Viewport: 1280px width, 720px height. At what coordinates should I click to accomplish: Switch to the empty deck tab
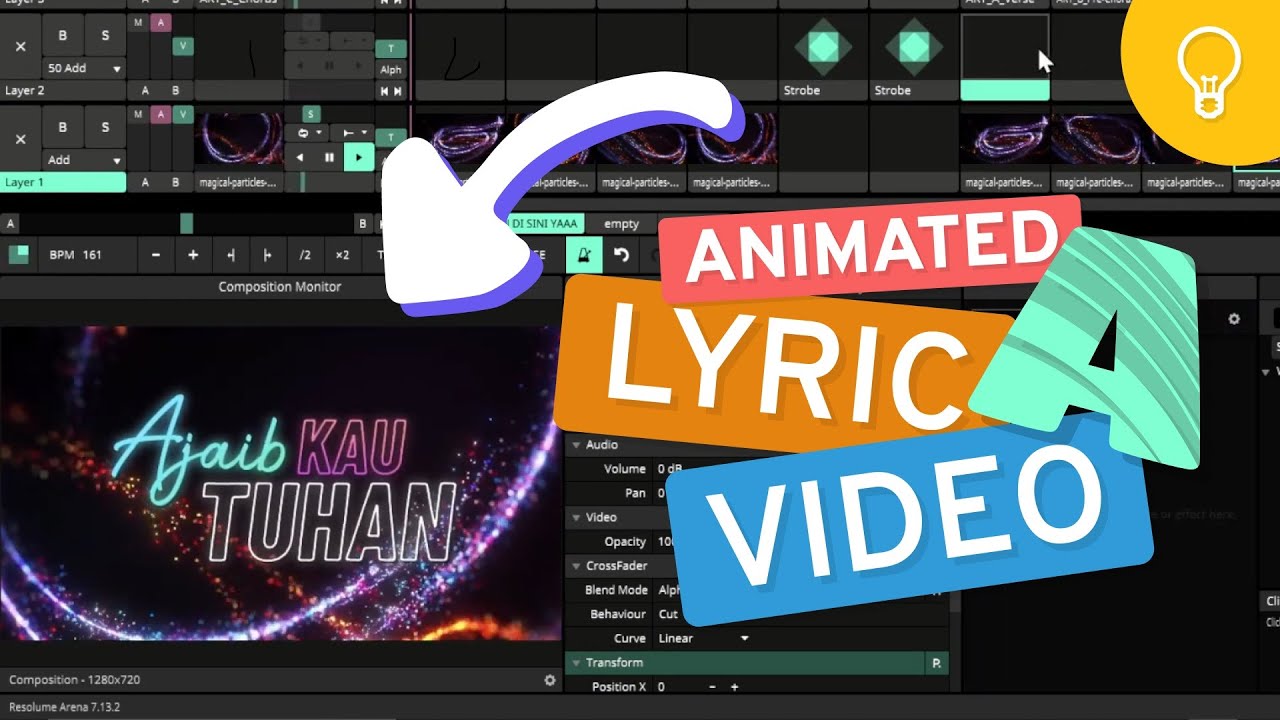point(621,223)
